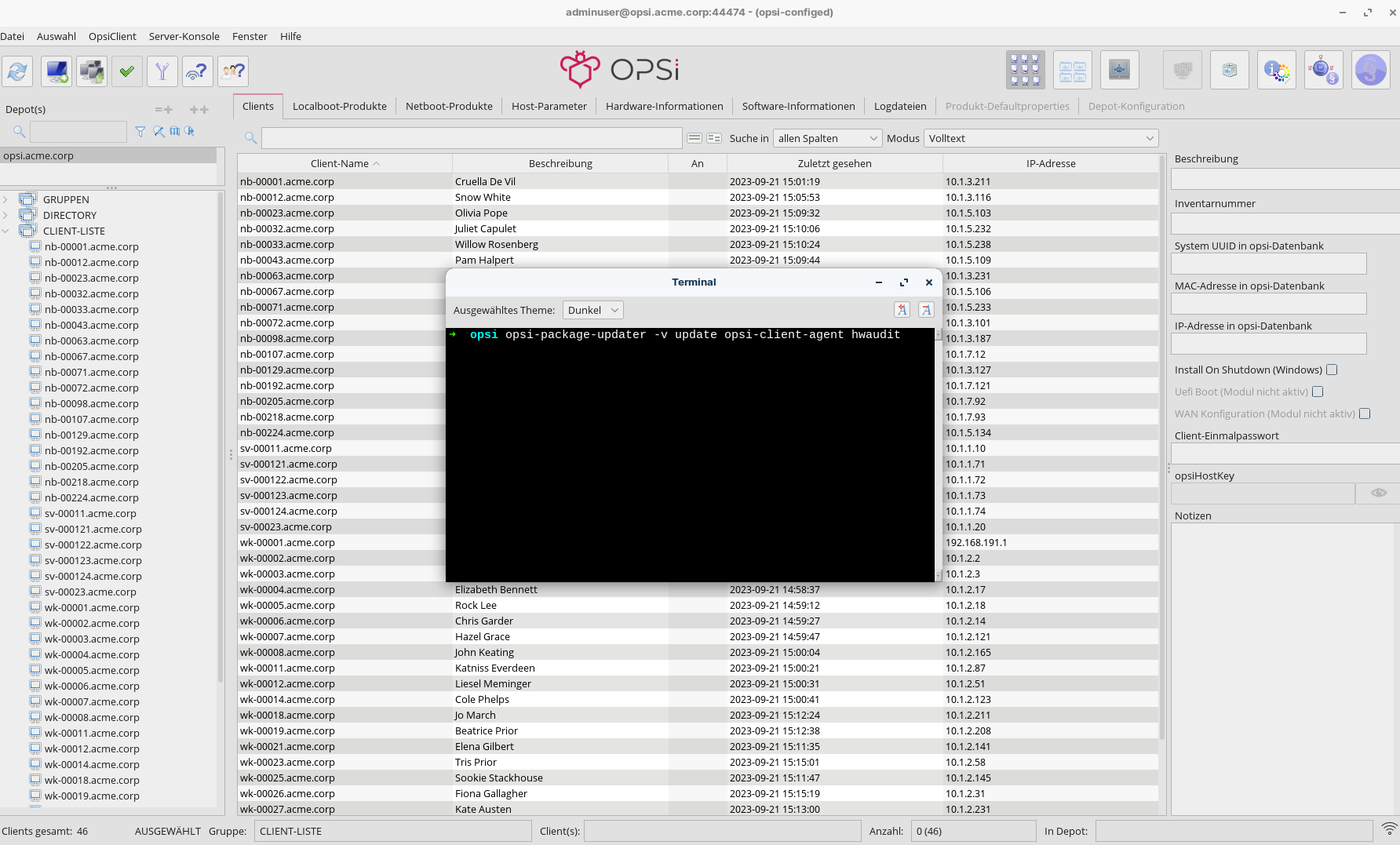Click the create new client monitor icon

tap(57, 72)
